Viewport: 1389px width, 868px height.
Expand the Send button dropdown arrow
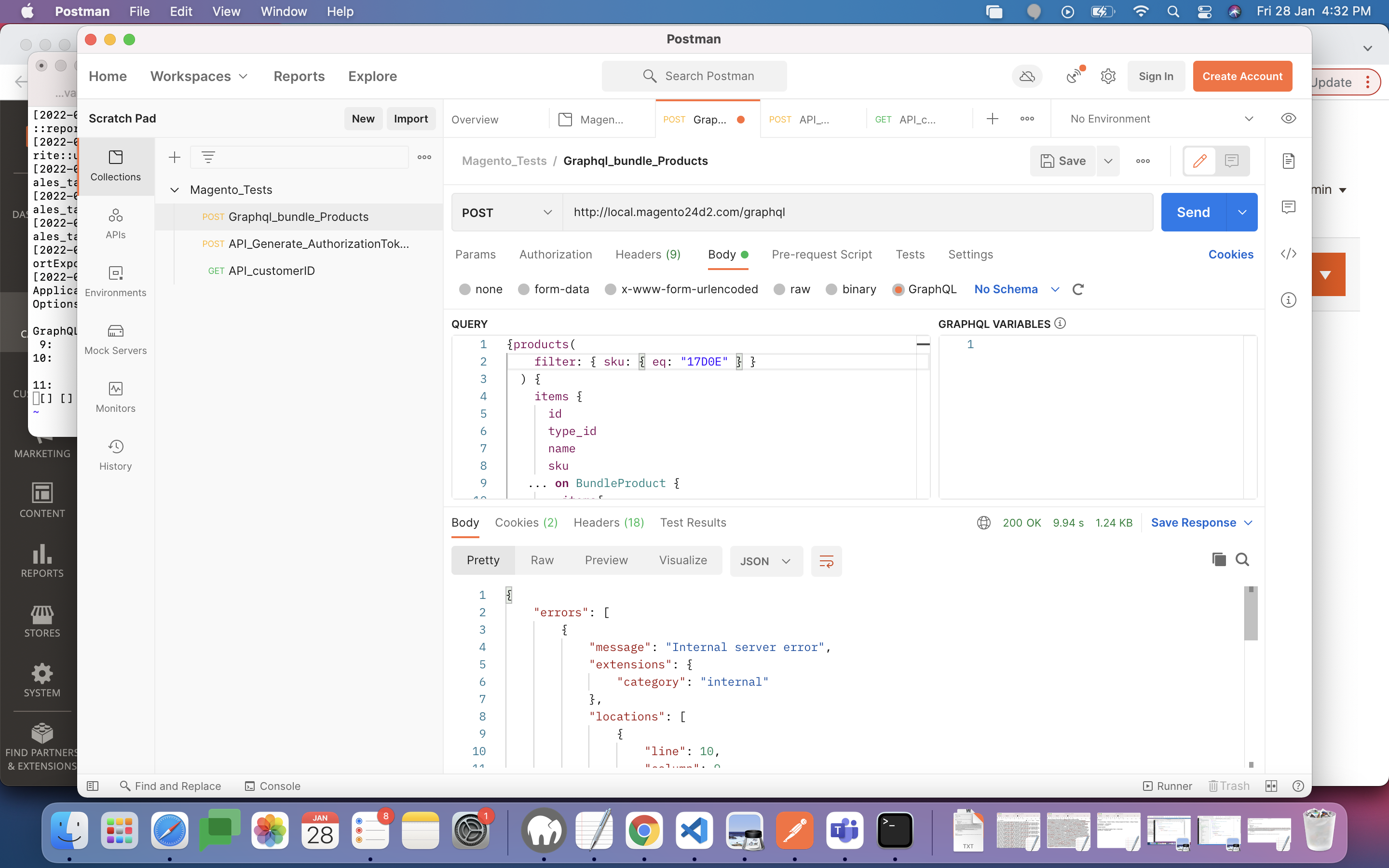click(x=1242, y=212)
